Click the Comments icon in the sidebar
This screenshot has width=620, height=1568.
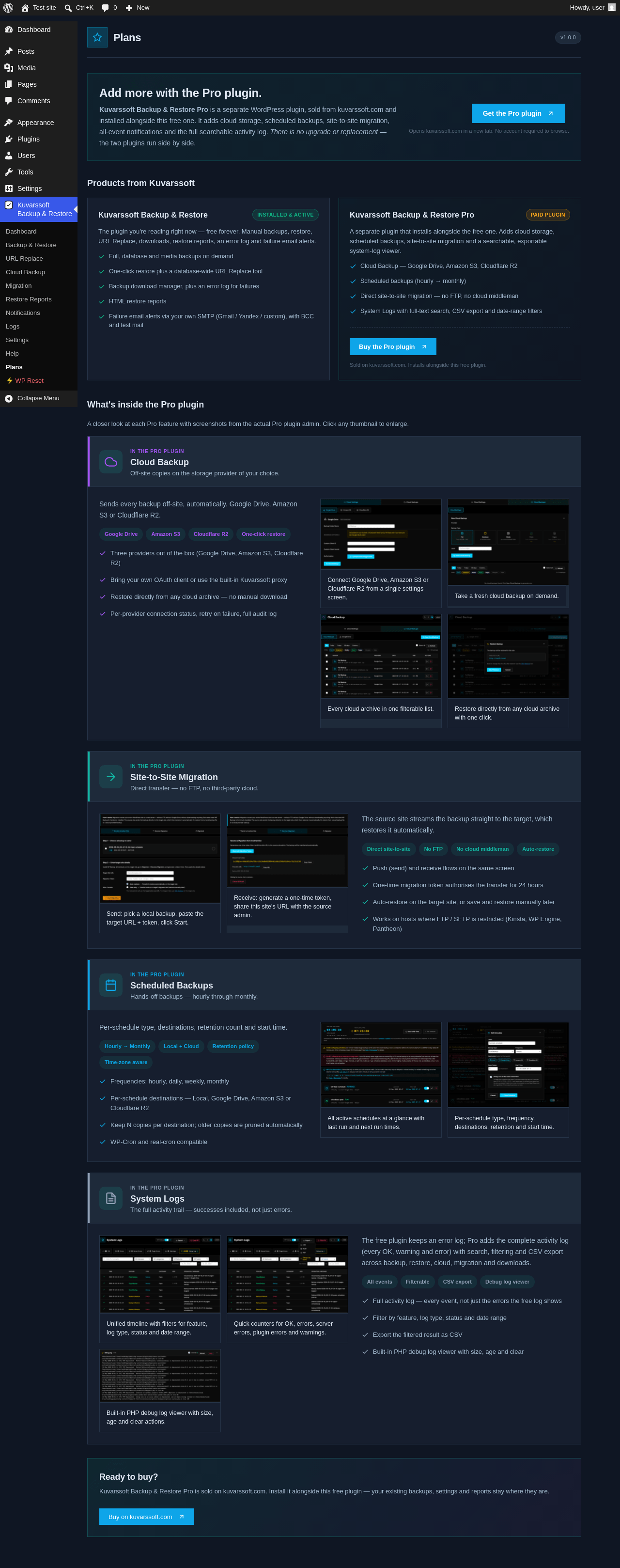pos(9,101)
